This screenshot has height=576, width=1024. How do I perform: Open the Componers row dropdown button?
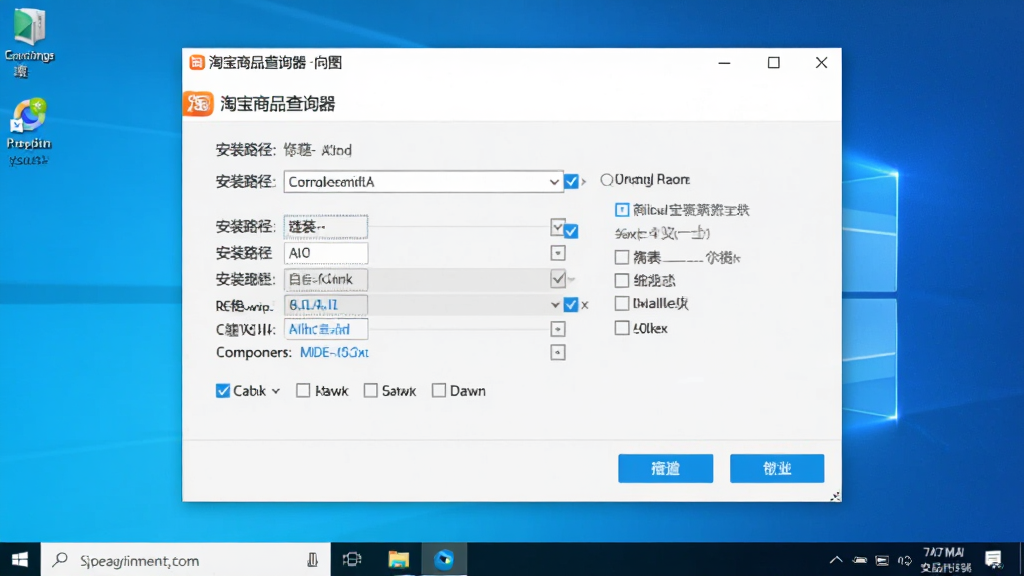point(557,353)
